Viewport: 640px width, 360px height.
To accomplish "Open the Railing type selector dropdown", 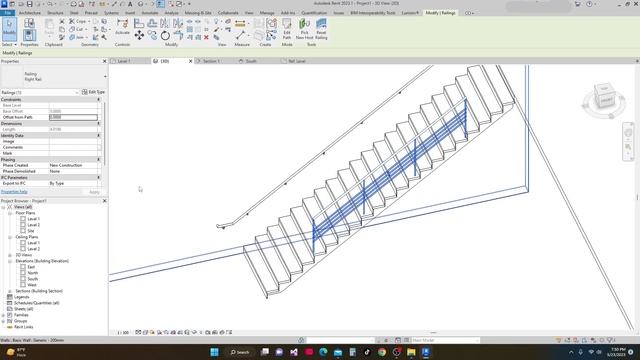I will pyautogui.click(x=105, y=77).
